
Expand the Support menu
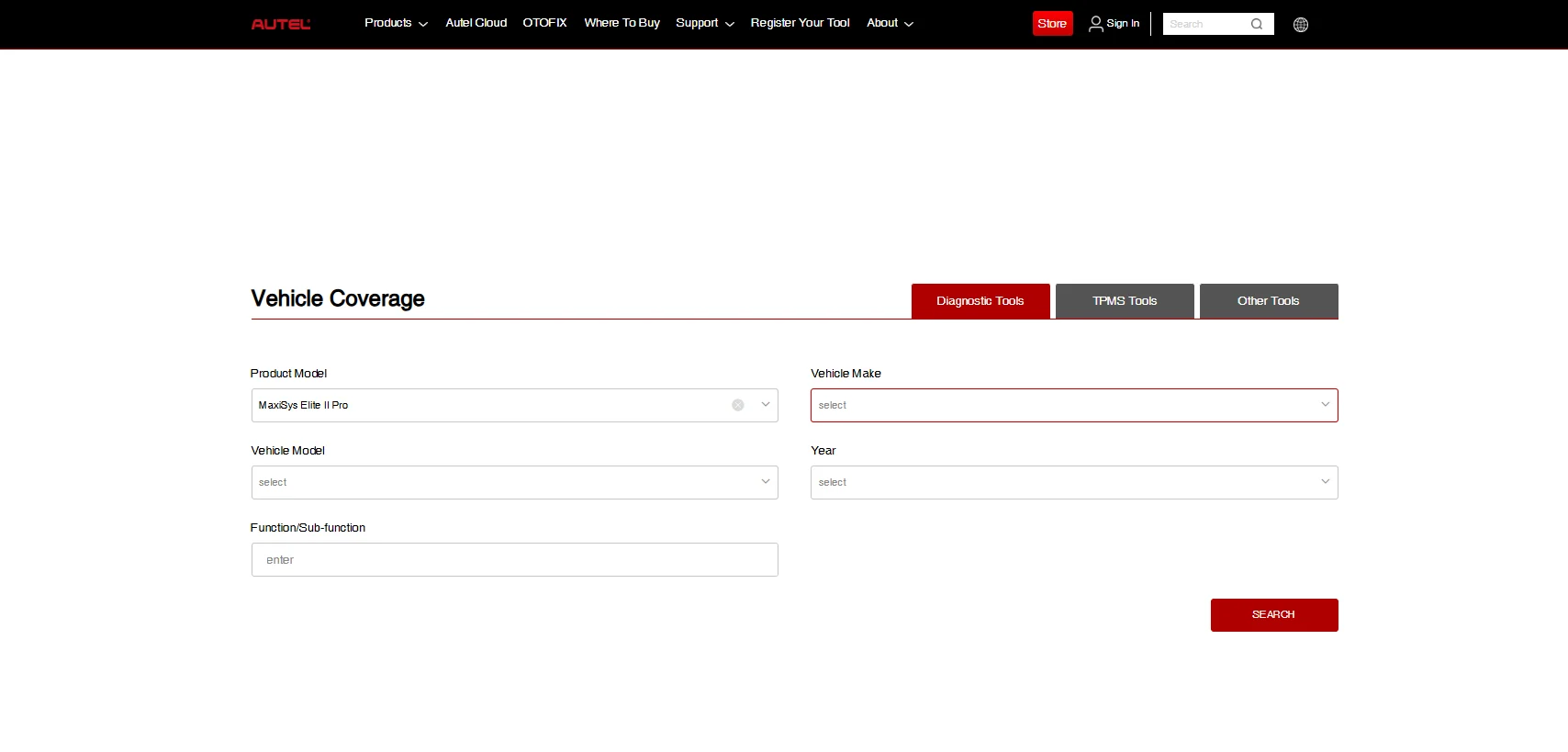tap(705, 23)
